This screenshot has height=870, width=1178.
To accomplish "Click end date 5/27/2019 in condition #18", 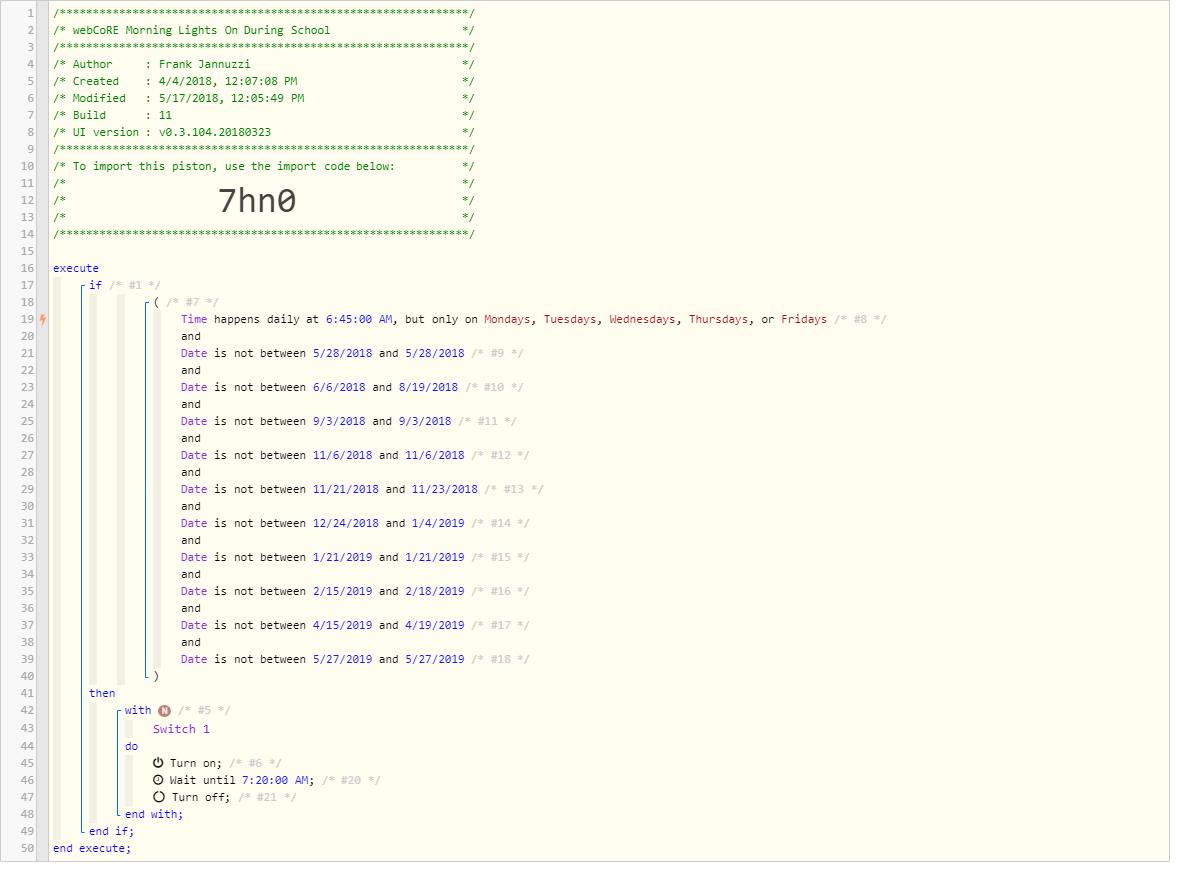I will (x=435, y=660).
